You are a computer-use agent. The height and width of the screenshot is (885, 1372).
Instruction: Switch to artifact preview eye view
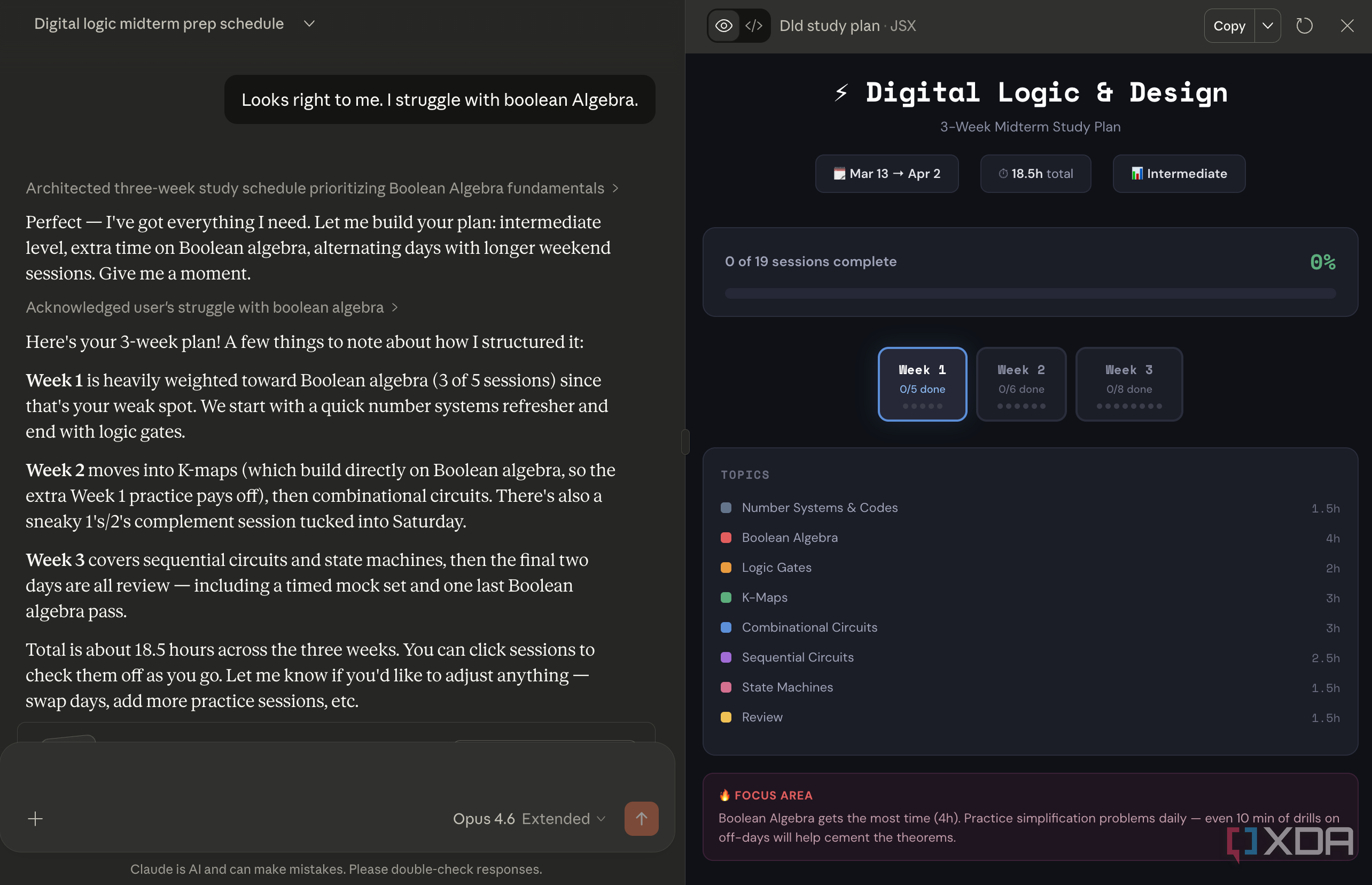tap(724, 25)
